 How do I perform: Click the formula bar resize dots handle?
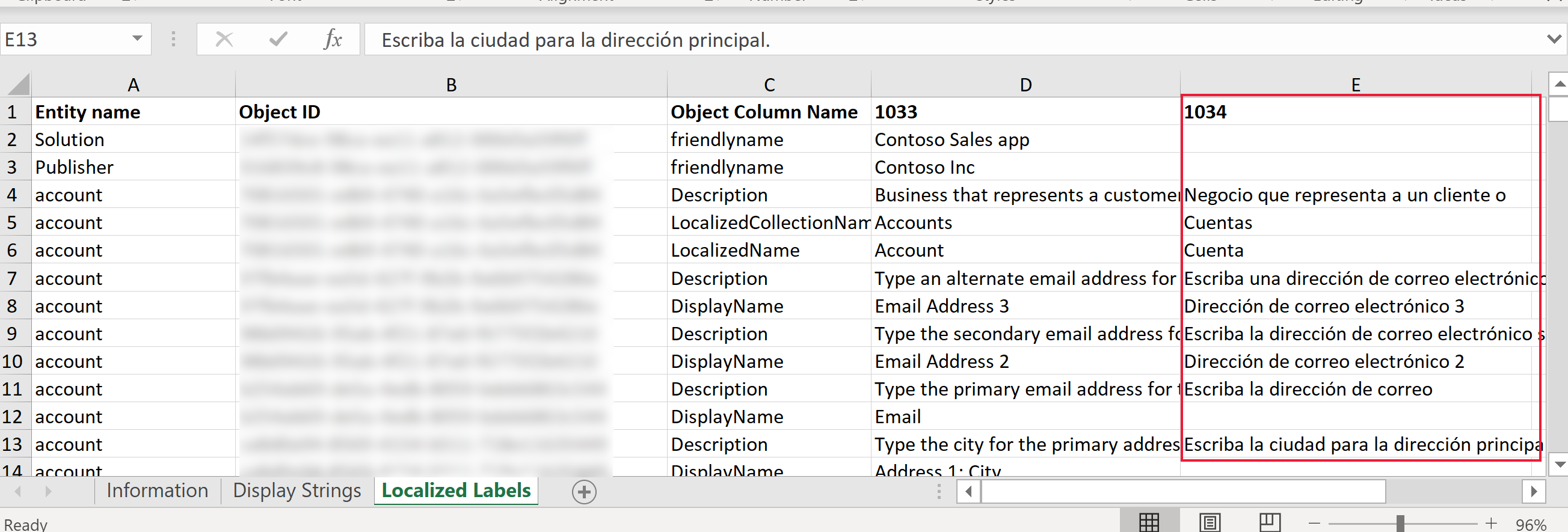point(173,40)
